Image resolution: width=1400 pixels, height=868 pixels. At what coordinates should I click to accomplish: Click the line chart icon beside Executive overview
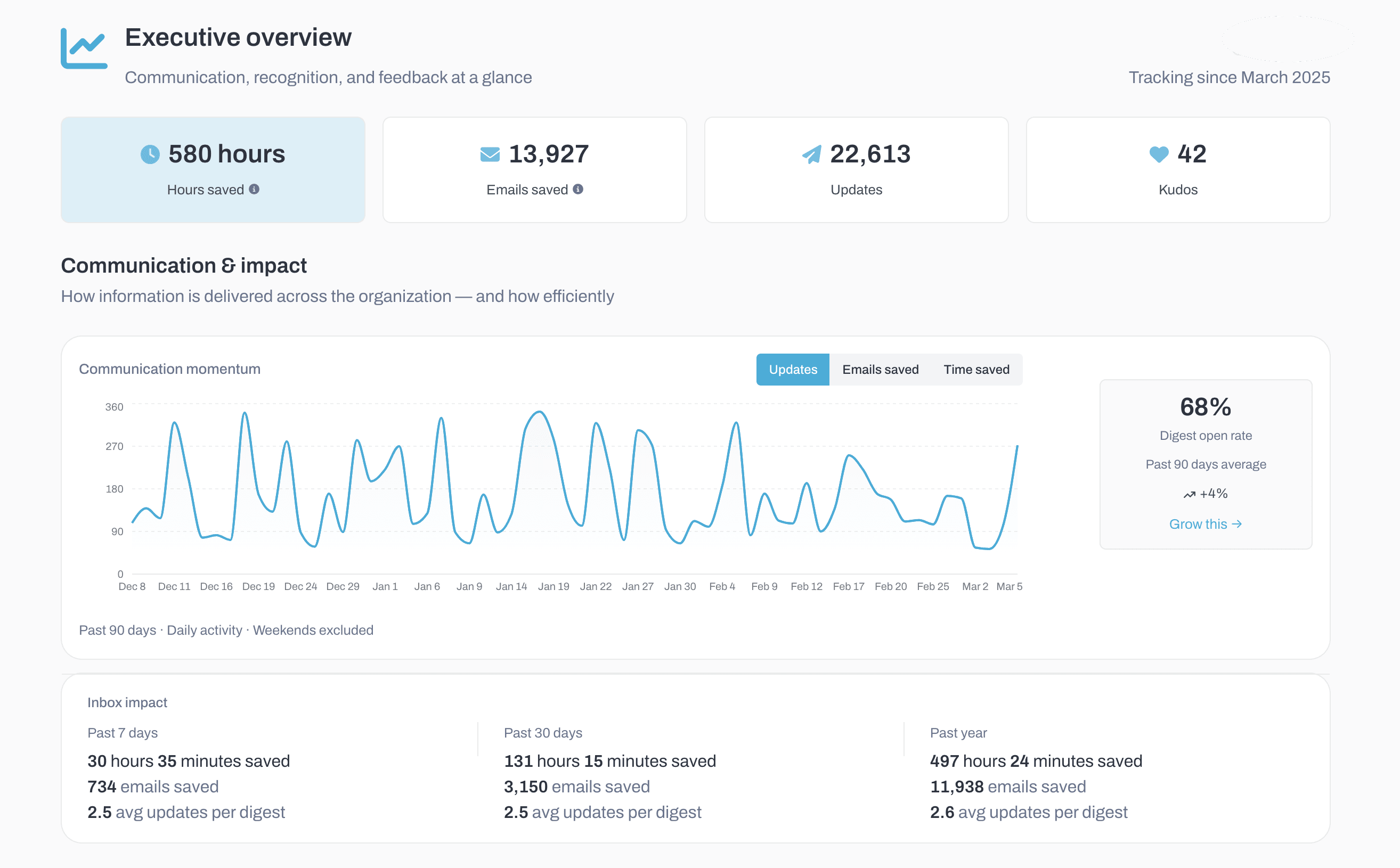click(x=84, y=48)
